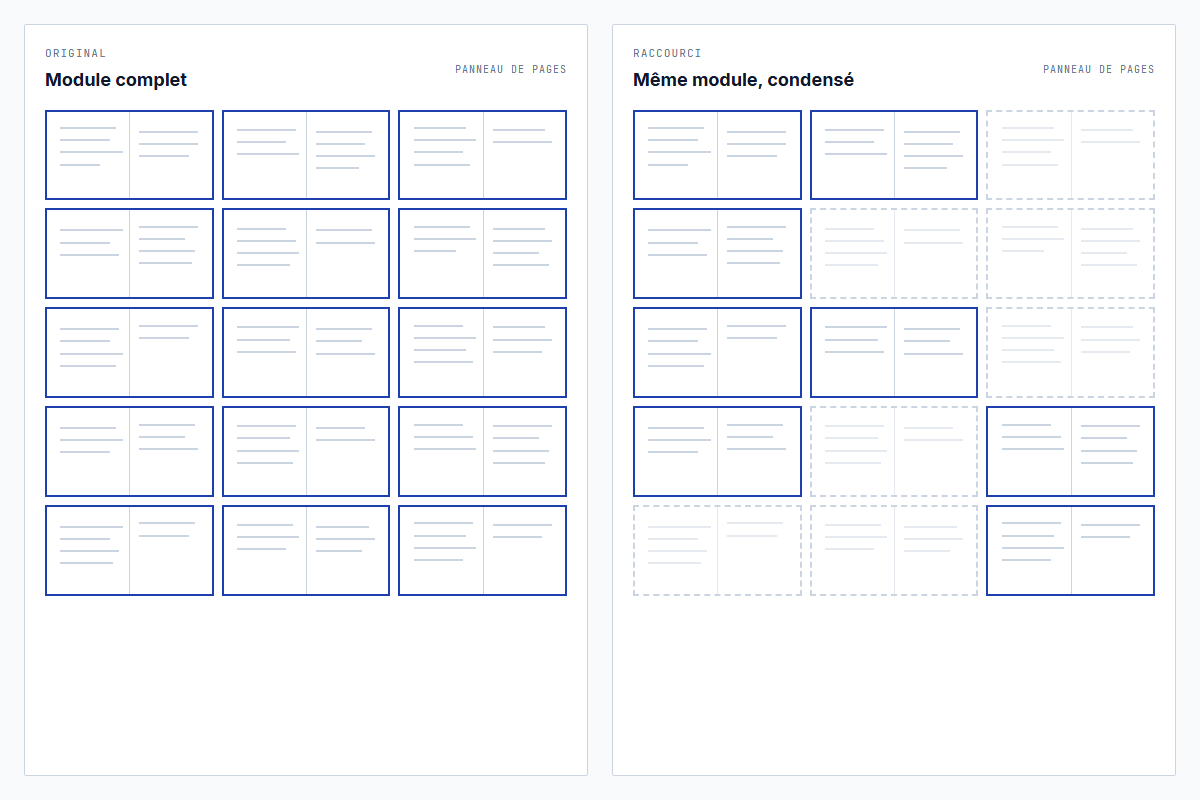Click the Module complet heading
Viewport: 1200px width, 800px height.
116,80
